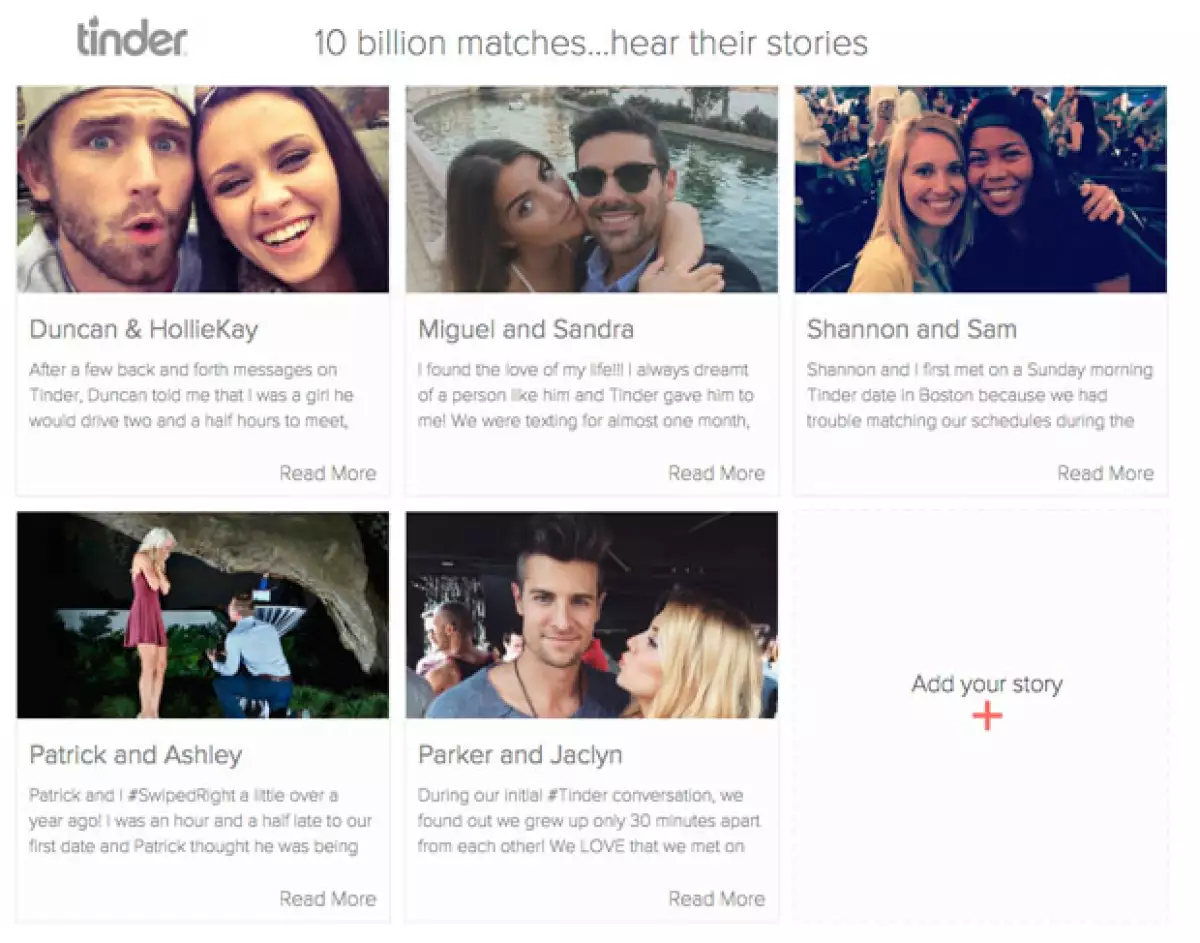The width and height of the screenshot is (1200, 943).
Task: Click the Parker and Jaclyn heading
Action: click(x=519, y=754)
